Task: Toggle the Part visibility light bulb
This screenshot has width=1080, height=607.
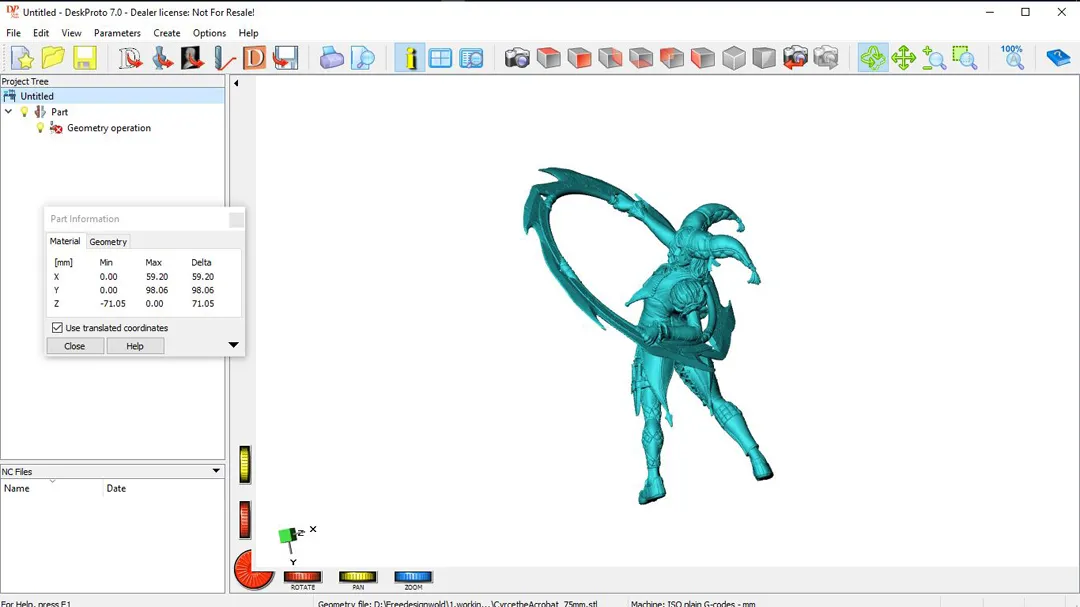Action: tap(24, 112)
